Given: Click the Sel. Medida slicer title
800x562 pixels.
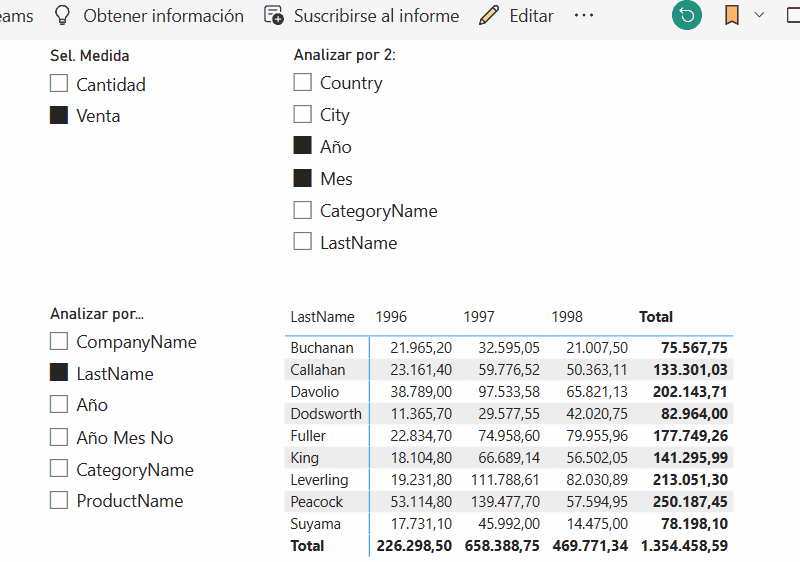Looking at the screenshot, I should 90,56.
